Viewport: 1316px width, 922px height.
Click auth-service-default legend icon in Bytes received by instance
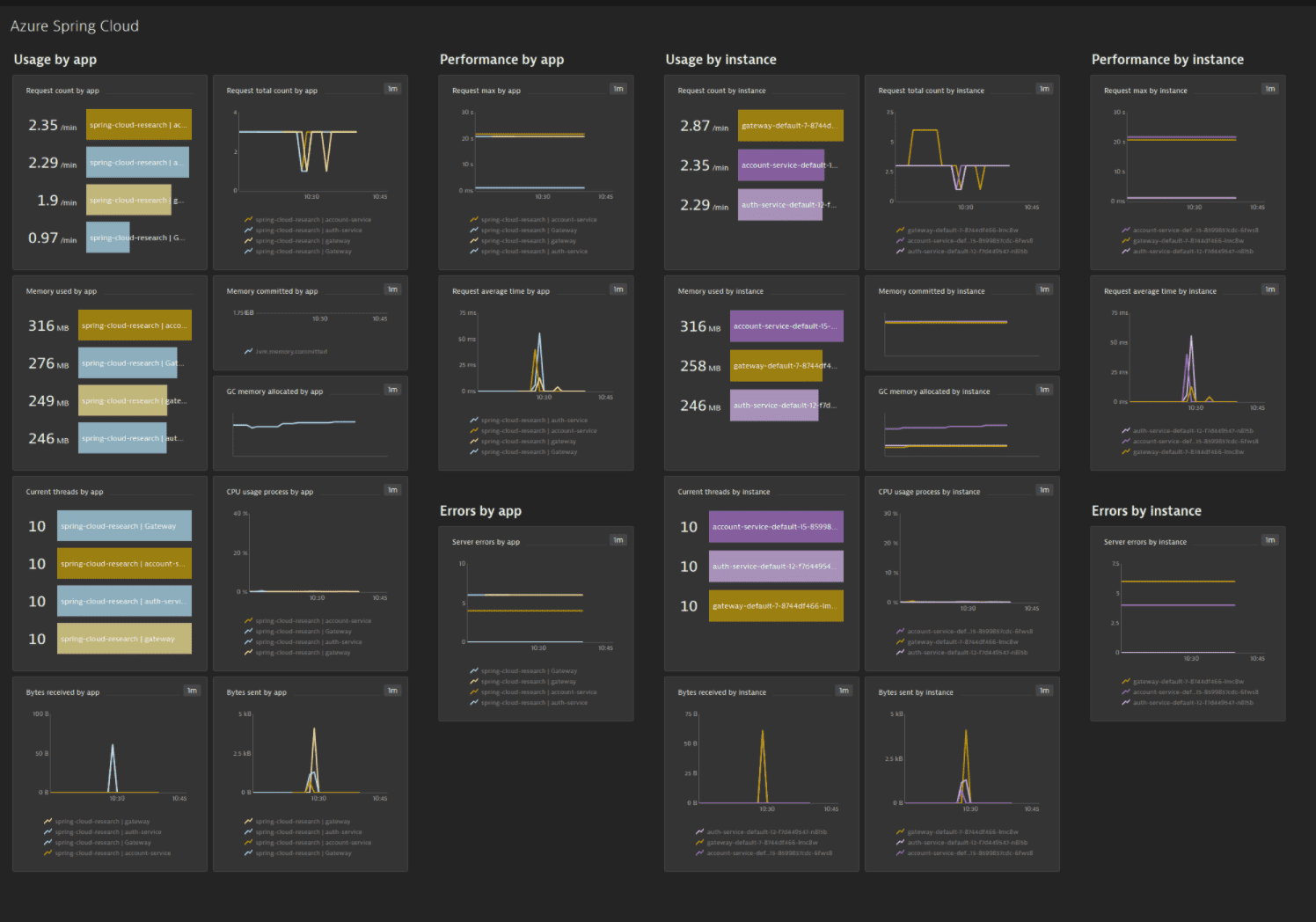click(x=699, y=832)
